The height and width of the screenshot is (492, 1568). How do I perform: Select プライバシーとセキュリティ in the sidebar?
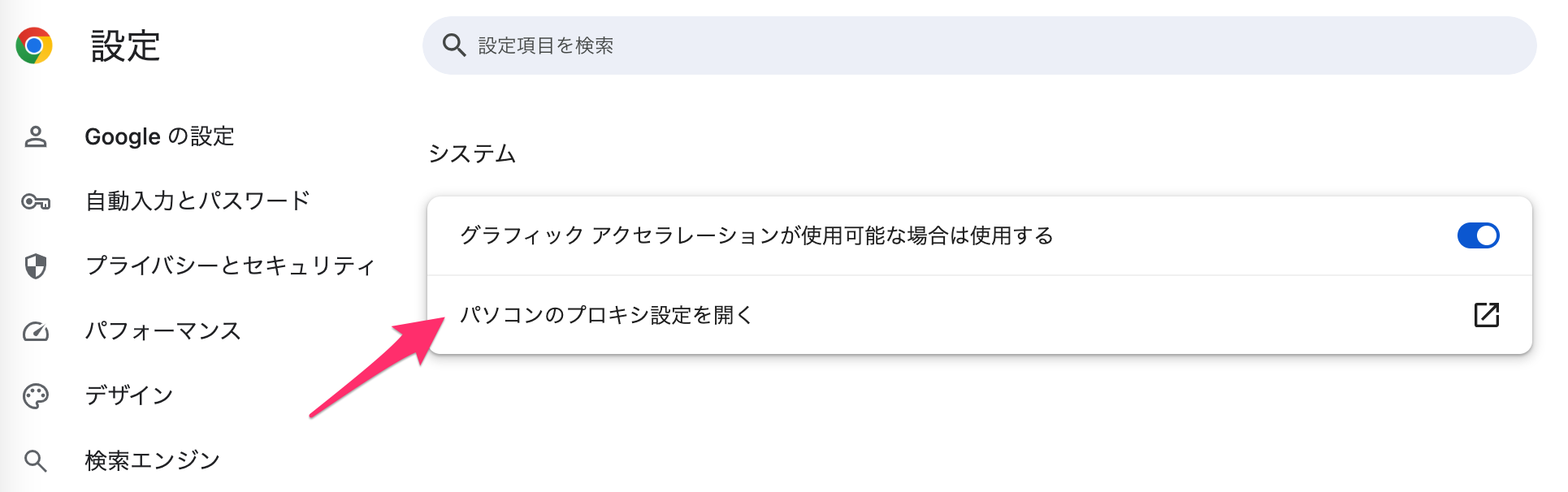coord(230,266)
